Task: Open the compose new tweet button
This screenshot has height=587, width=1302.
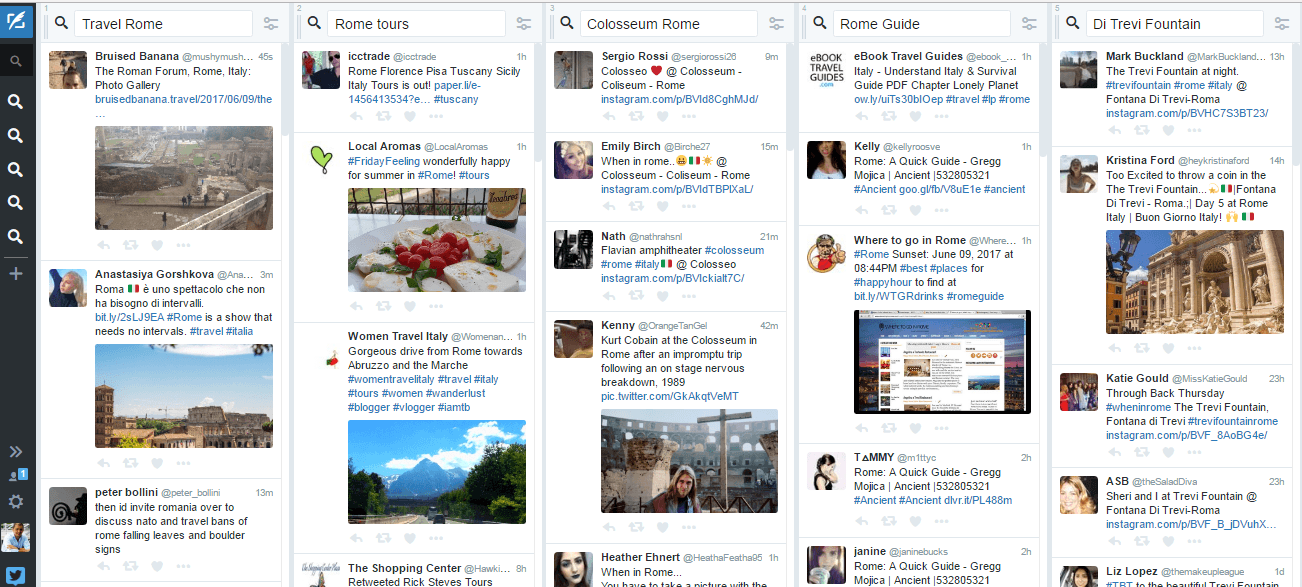Action: pyautogui.click(x=16, y=20)
